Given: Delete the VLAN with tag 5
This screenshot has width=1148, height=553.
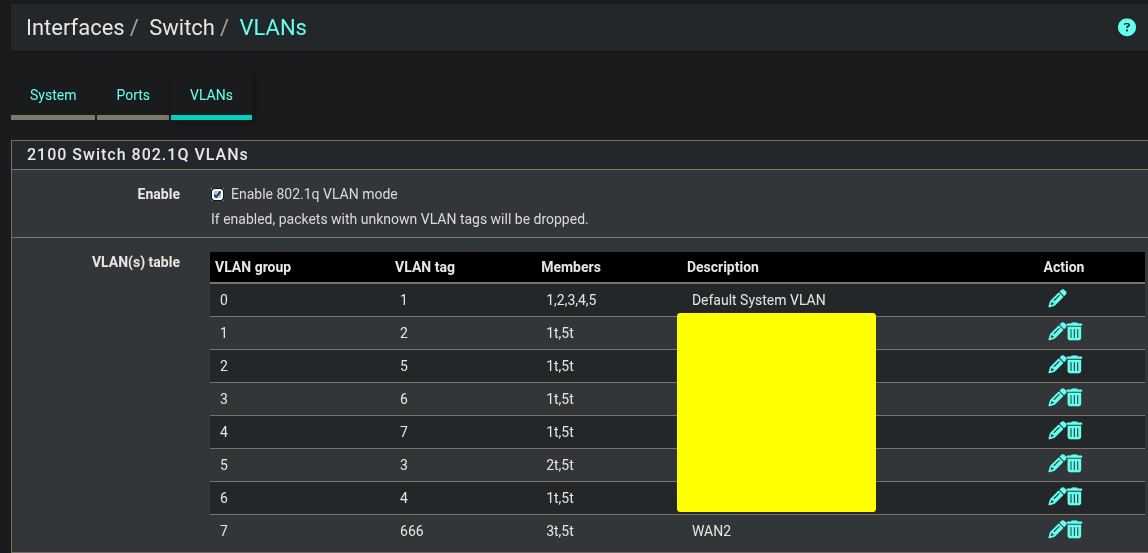Looking at the screenshot, I should pos(1074,365).
